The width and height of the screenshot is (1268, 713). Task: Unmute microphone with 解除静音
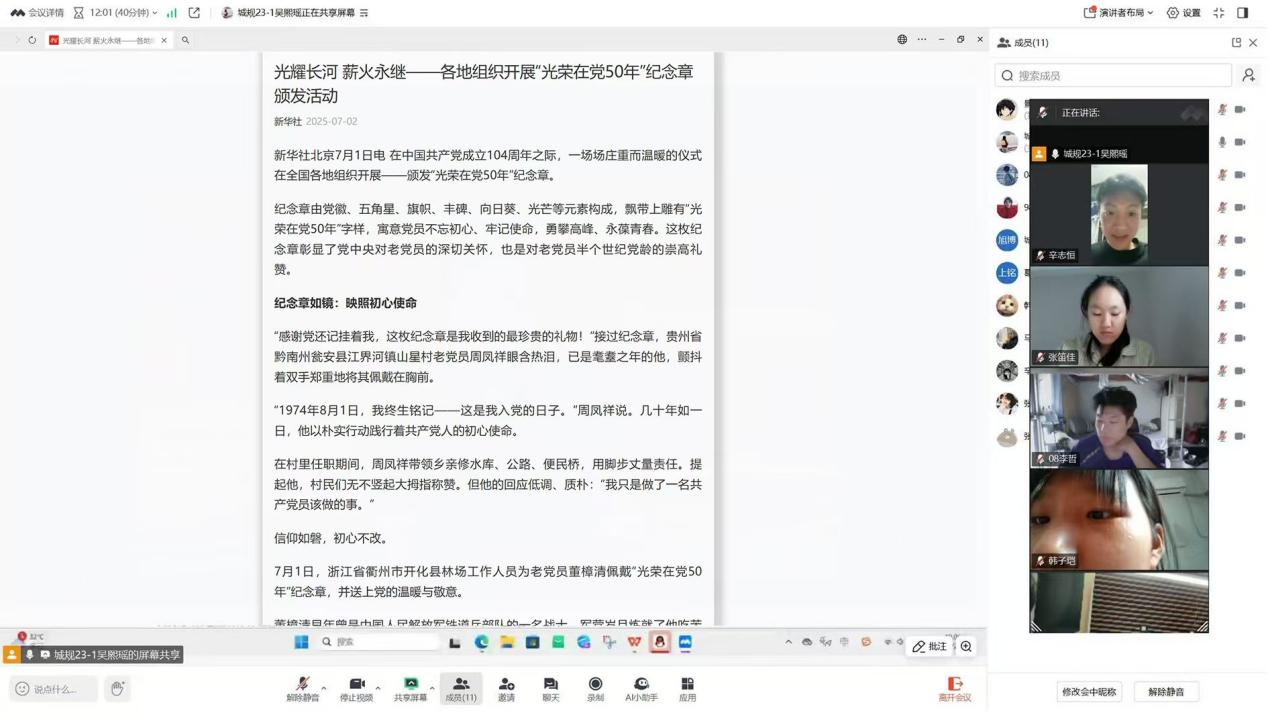point(303,688)
